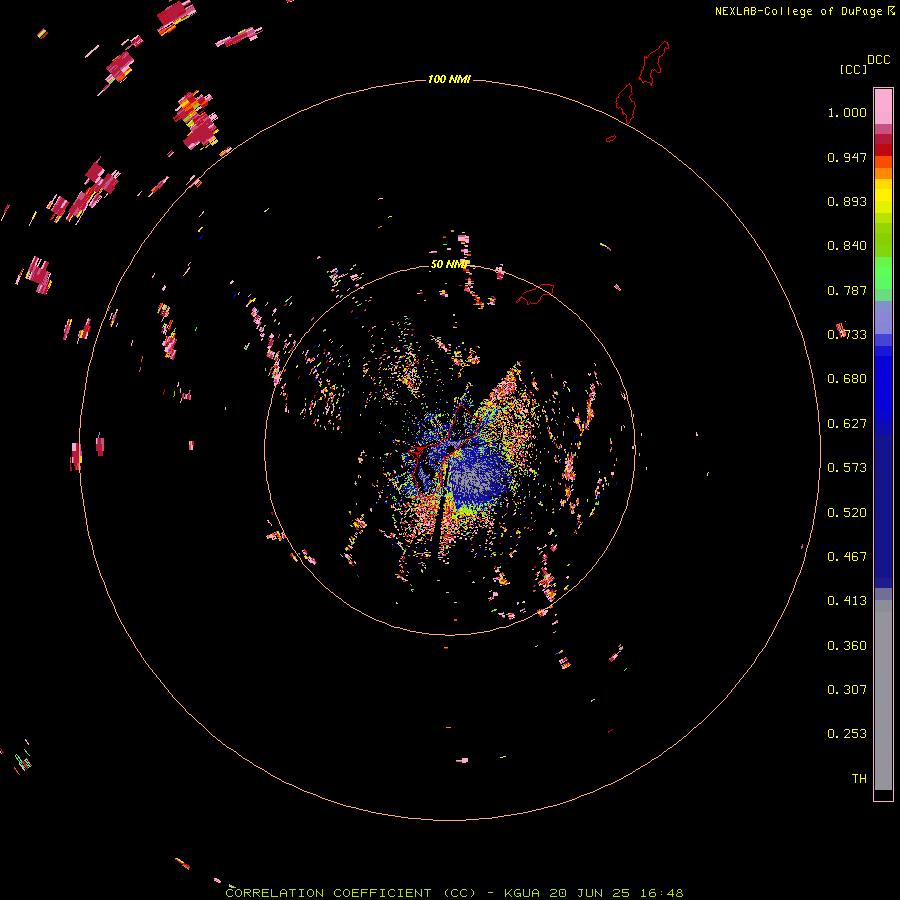Click the 0.627 scale value

tap(847, 424)
